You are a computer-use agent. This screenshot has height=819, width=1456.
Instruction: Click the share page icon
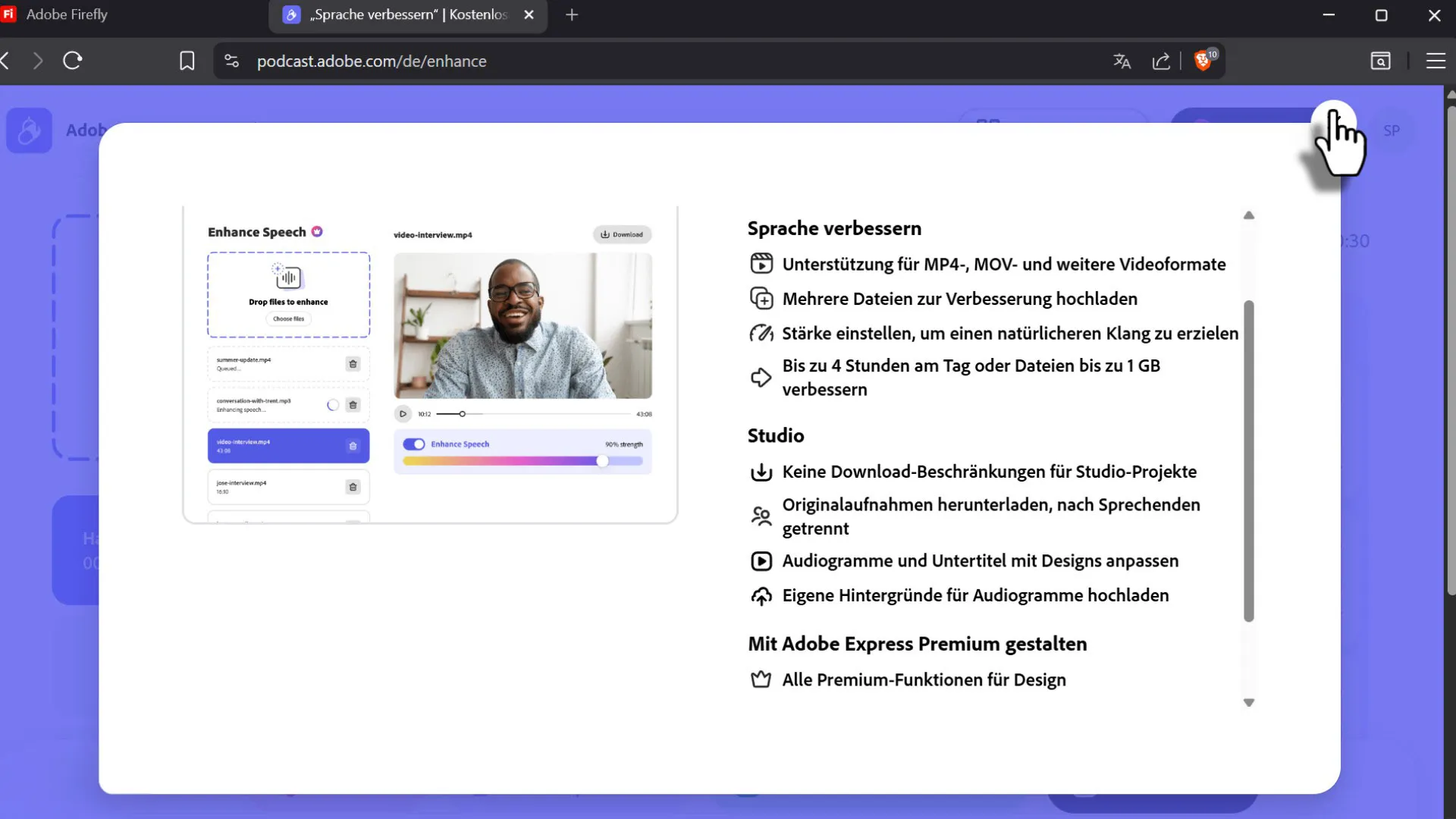tap(1161, 61)
